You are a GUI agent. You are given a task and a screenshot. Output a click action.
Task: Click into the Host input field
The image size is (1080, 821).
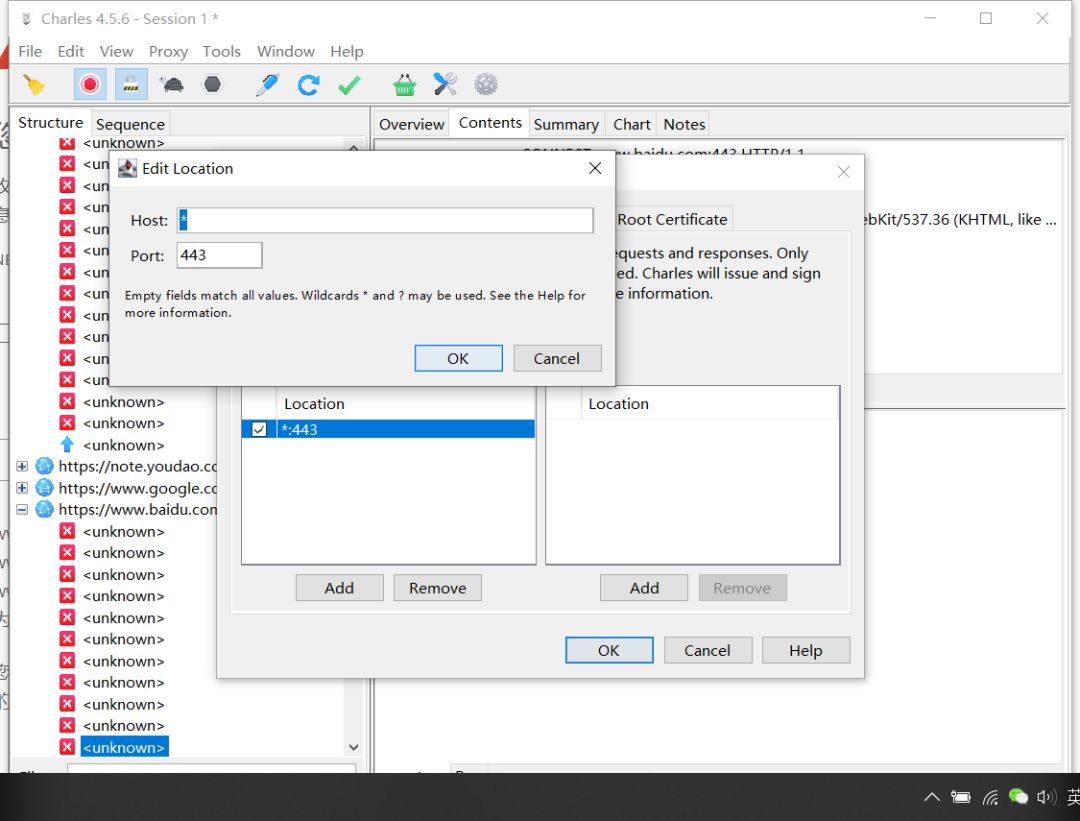click(385, 220)
